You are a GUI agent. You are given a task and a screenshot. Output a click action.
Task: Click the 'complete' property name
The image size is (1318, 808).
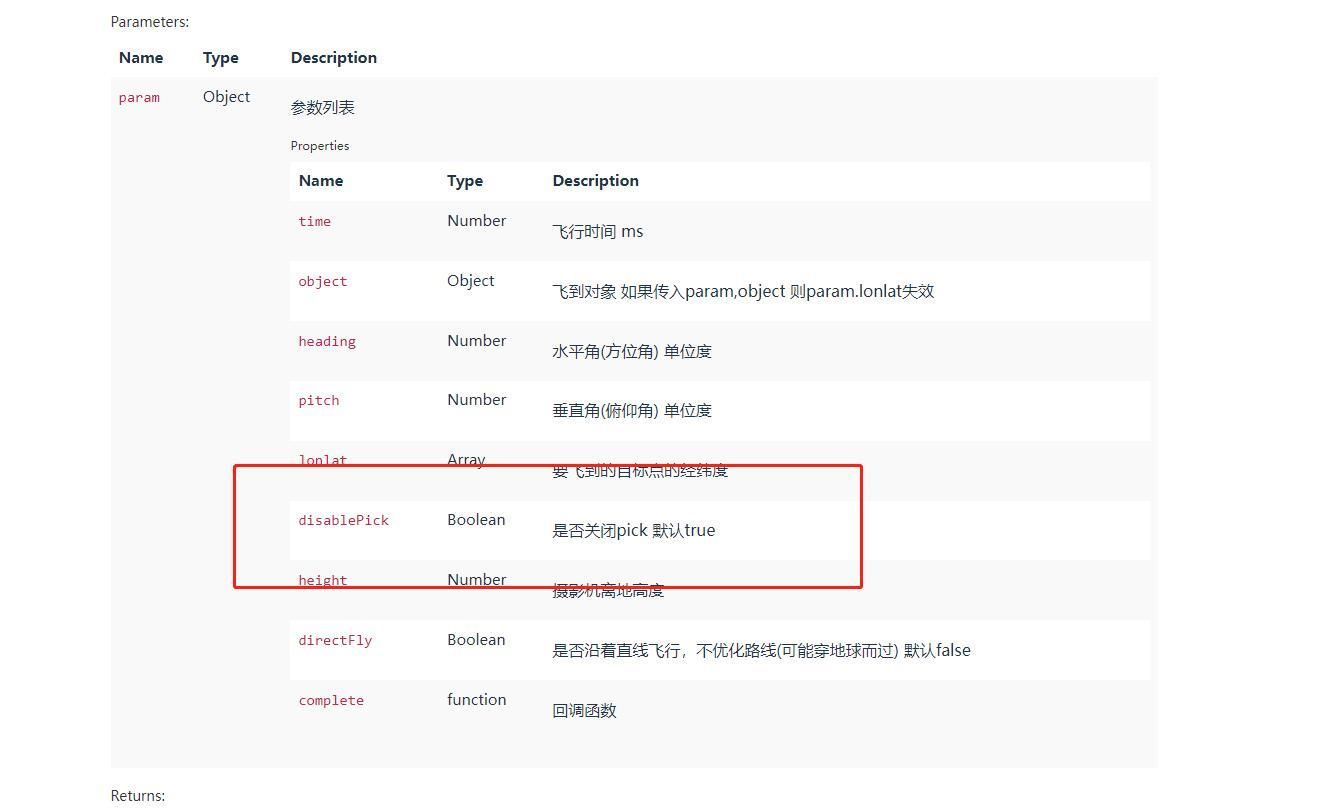point(331,700)
